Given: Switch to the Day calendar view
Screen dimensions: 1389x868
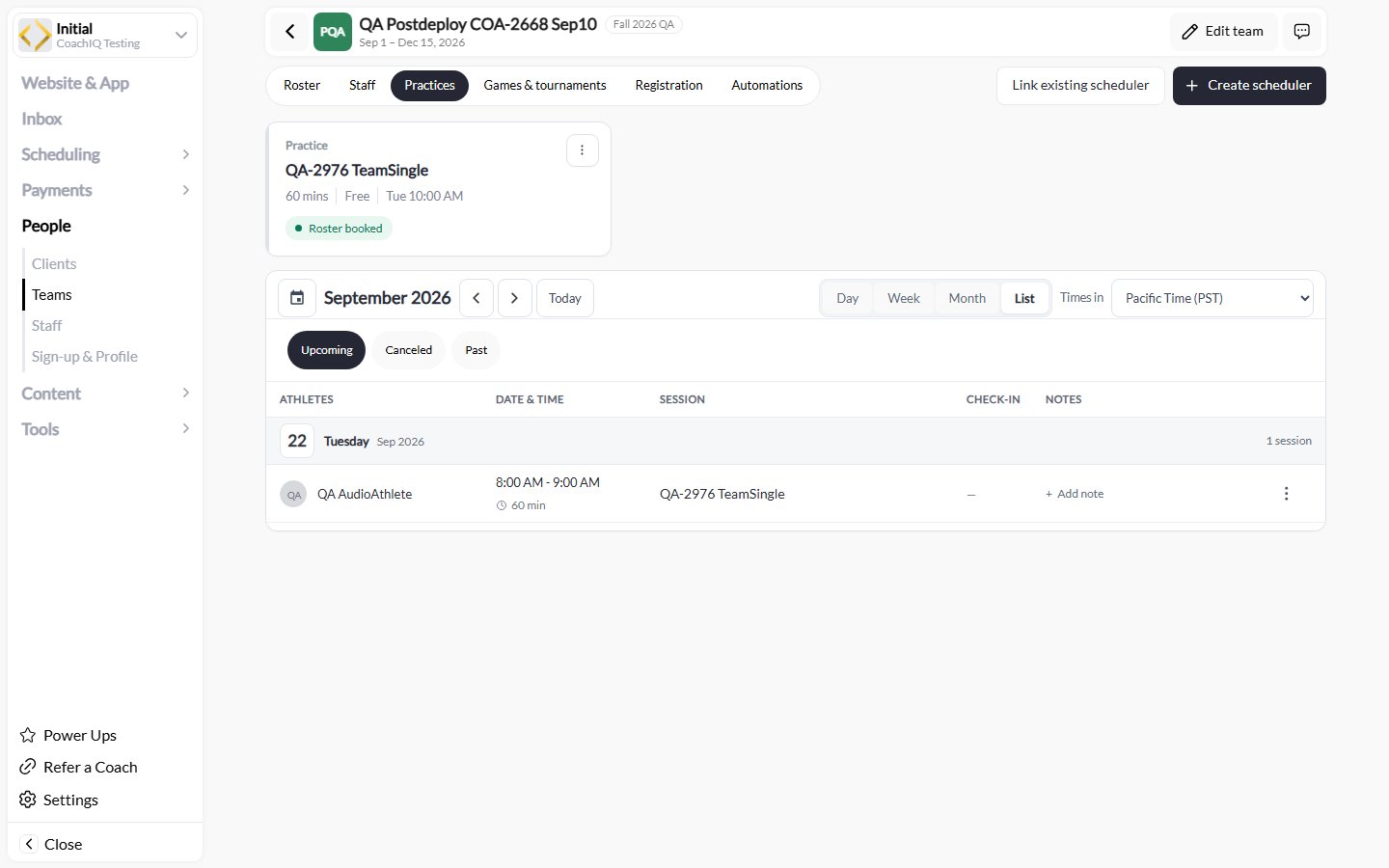Looking at the screenshot, I should point(848,298).
